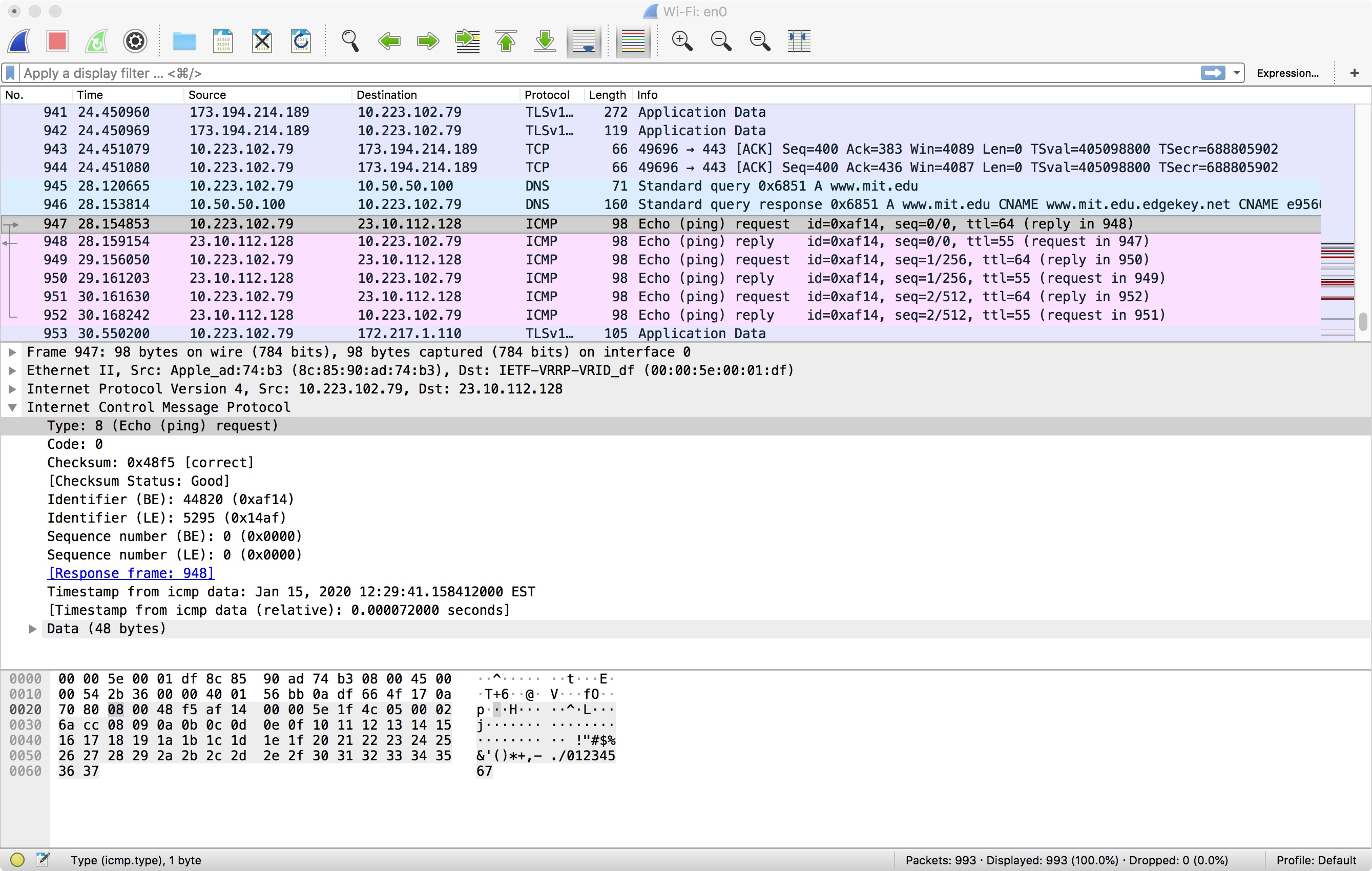Open the Expression... filter builder

click(1287, 73)
